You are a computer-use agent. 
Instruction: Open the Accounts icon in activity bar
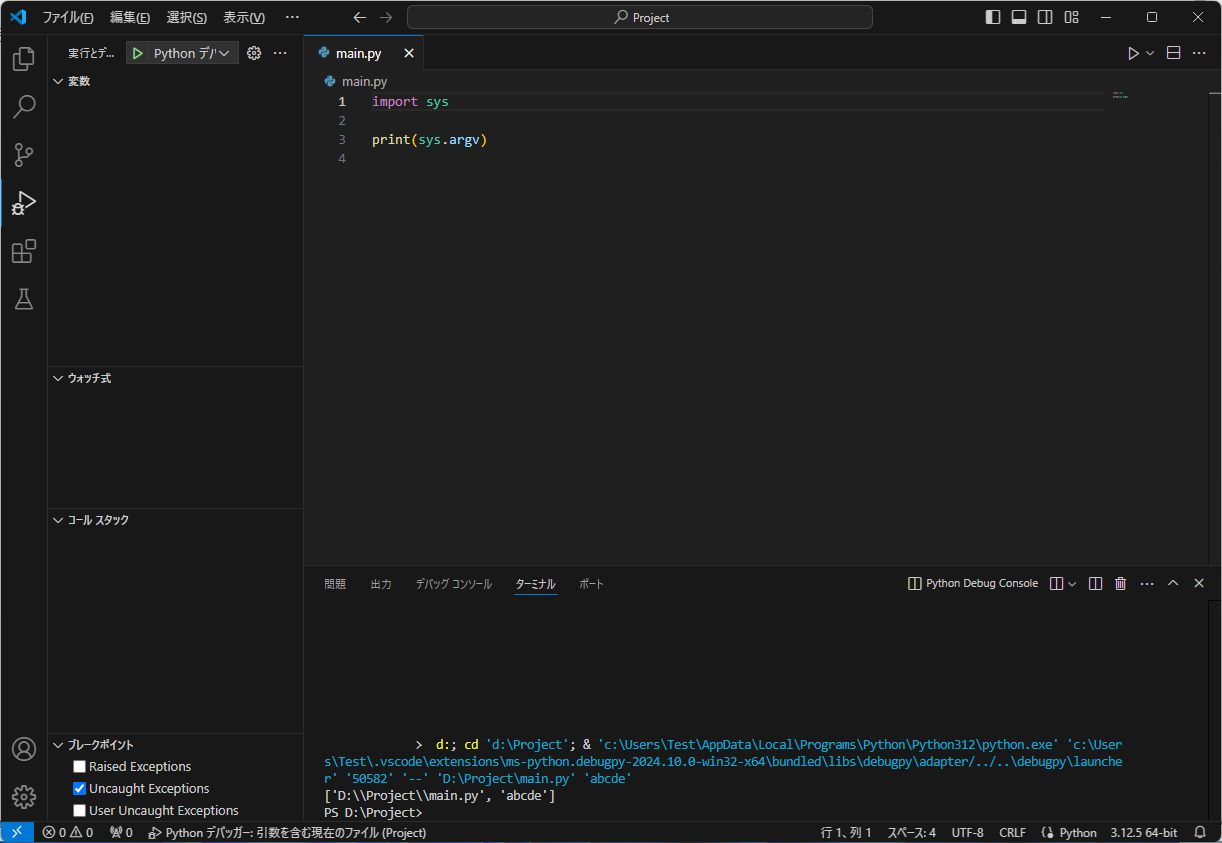[24, 749]
